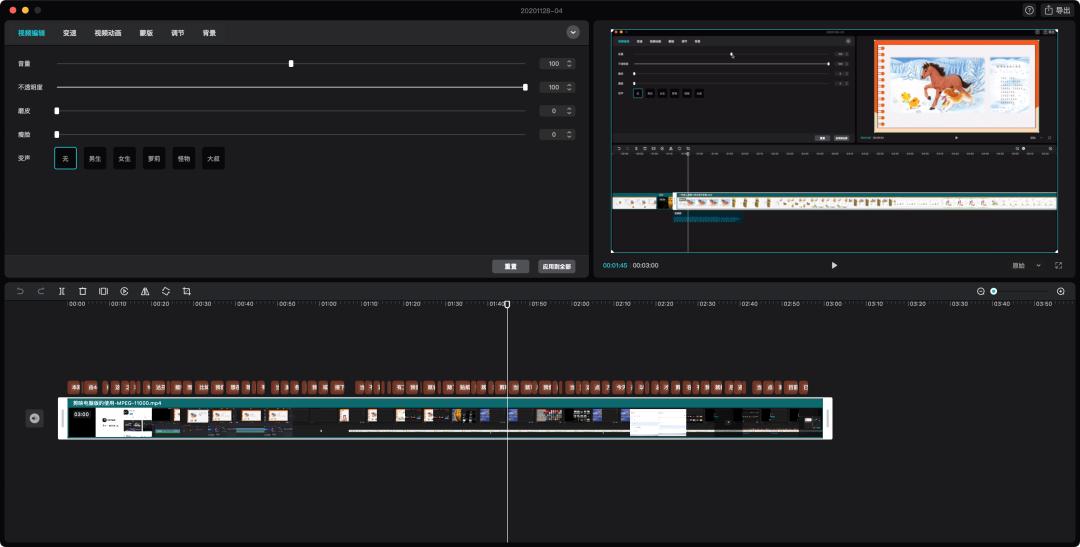Click the 重置 reset button
This screenshot has height=547, width=1080.
click(x=510, y=267)
